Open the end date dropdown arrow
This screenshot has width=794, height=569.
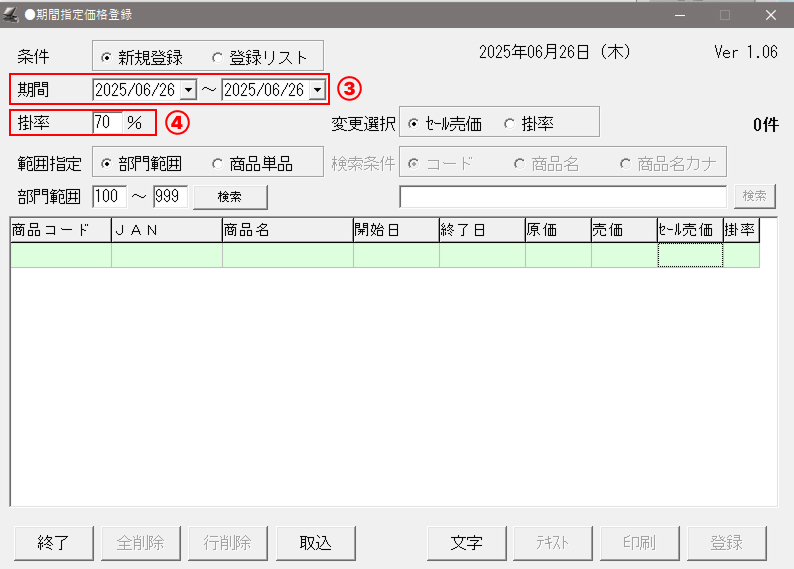click(317, 90)
